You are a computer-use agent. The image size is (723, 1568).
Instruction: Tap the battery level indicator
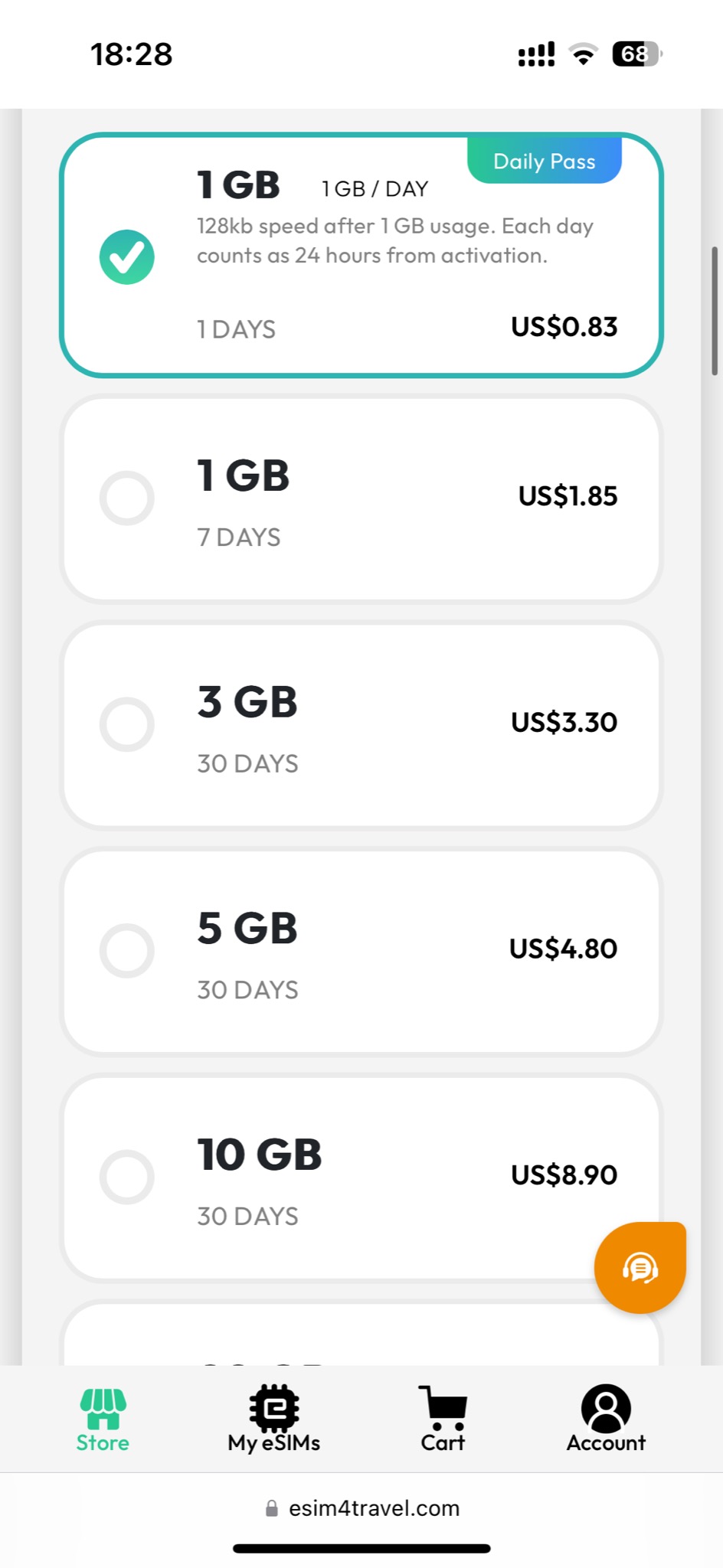tap(636, 54)
